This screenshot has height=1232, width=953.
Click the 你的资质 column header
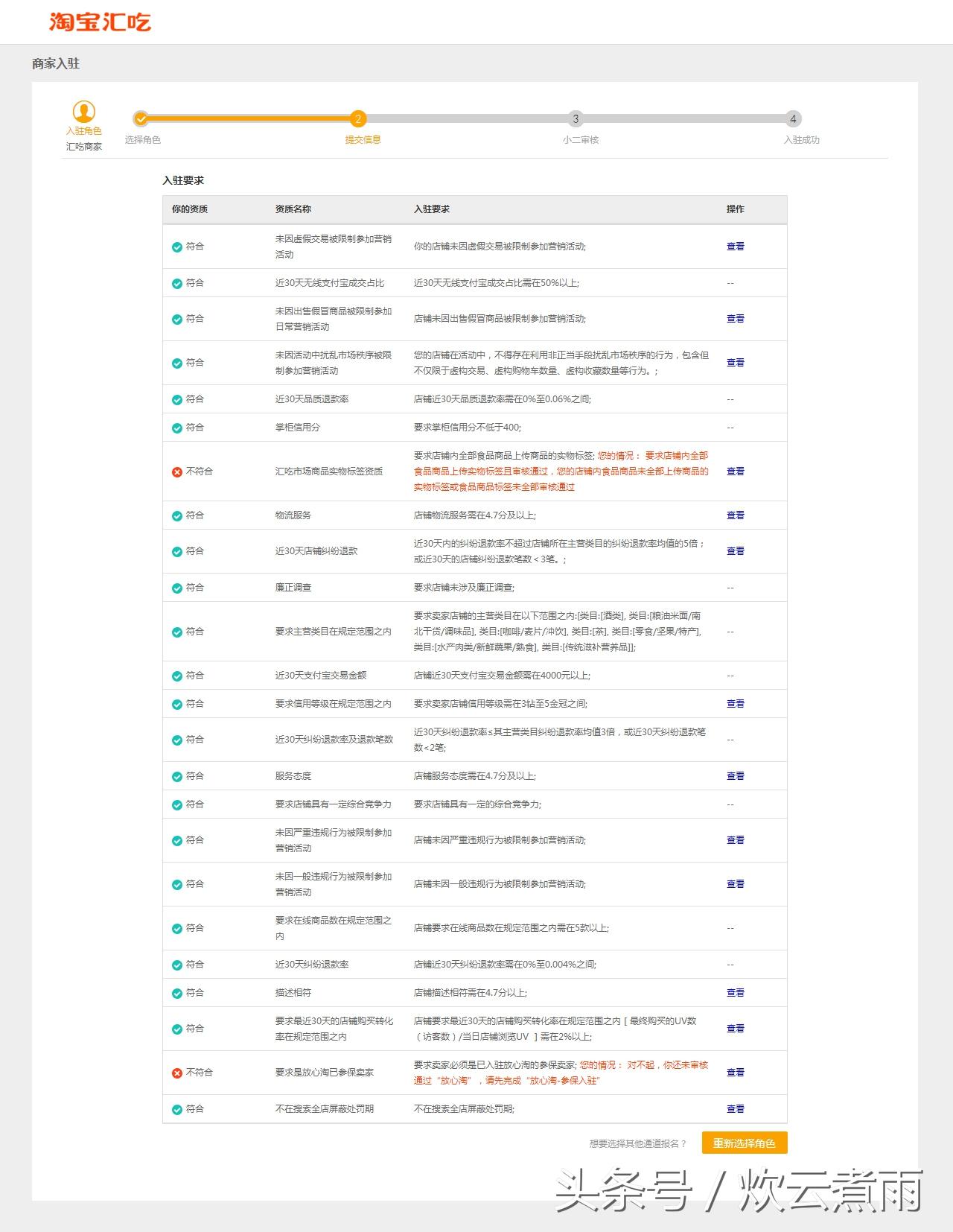point(190,209)
